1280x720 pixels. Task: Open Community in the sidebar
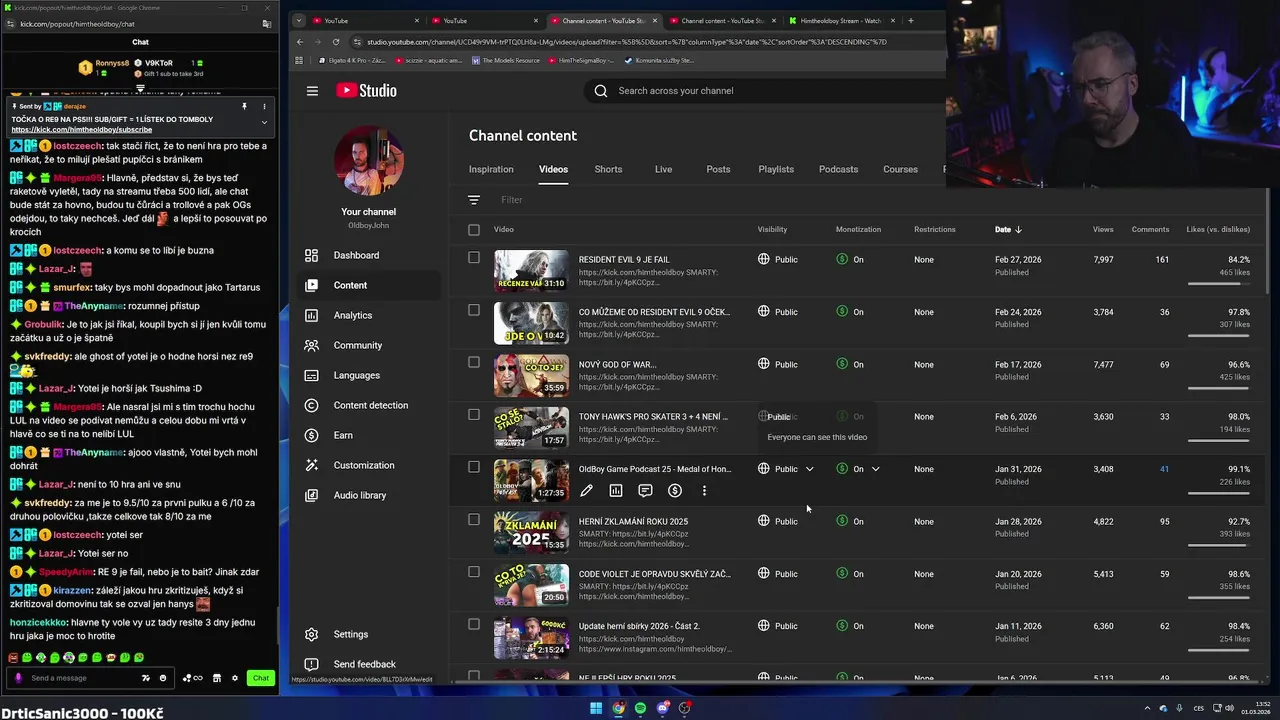pyautogui.click(x=370, y=345)
